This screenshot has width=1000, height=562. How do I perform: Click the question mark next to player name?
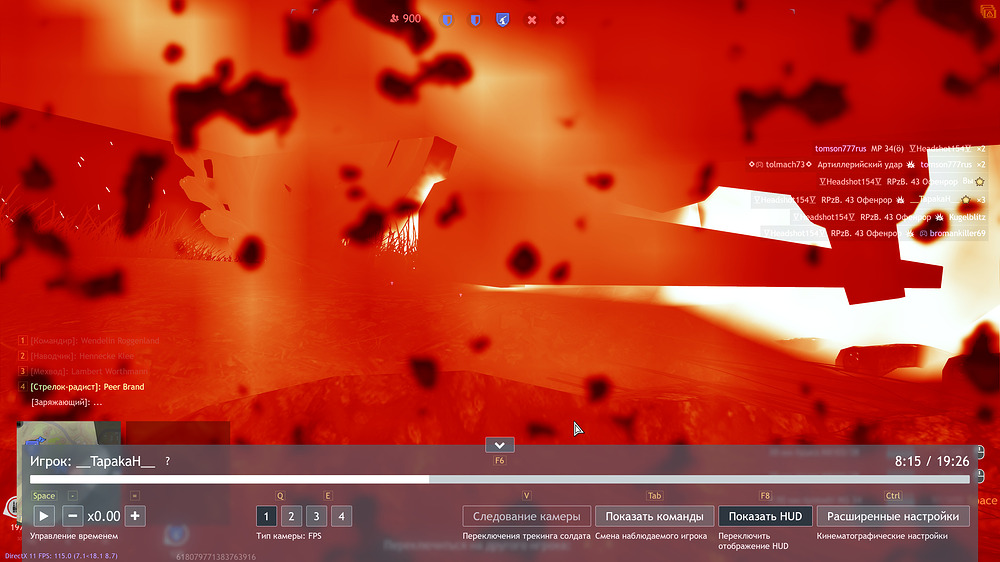[167, 461]
